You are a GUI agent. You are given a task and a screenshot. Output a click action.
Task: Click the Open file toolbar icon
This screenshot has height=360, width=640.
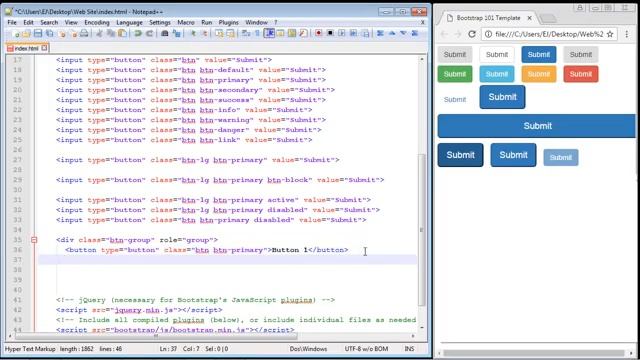27,33
